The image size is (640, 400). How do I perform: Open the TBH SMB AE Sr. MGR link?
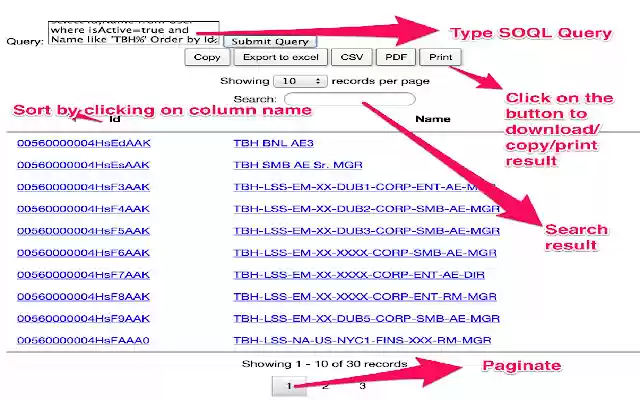point(298,165)
